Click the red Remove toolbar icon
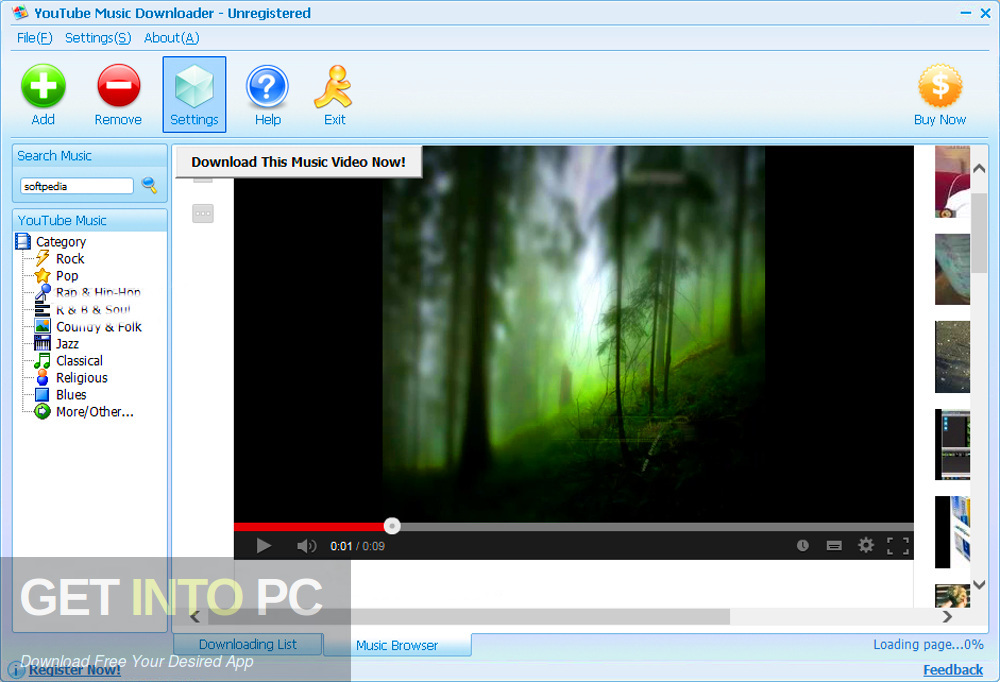 click(119, 86)
